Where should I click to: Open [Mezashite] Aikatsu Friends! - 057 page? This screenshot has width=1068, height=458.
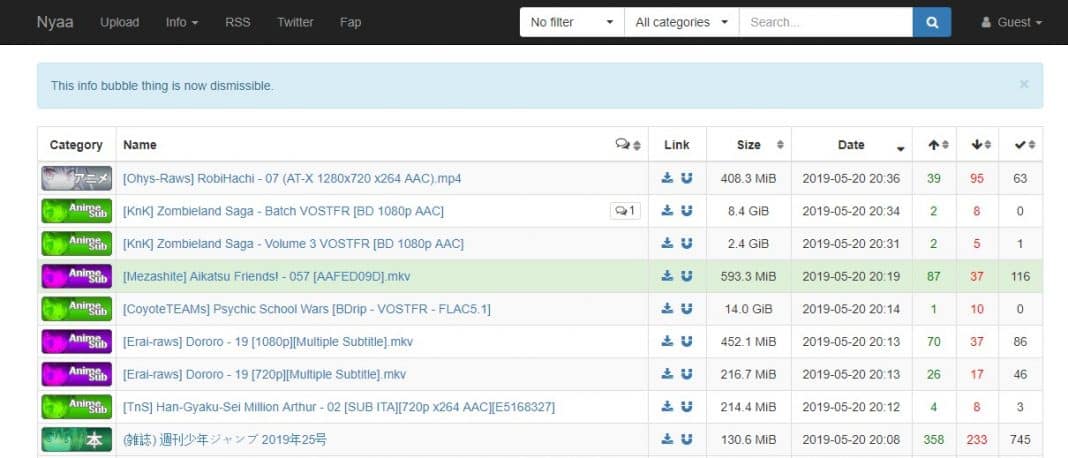tap(267, 277)
